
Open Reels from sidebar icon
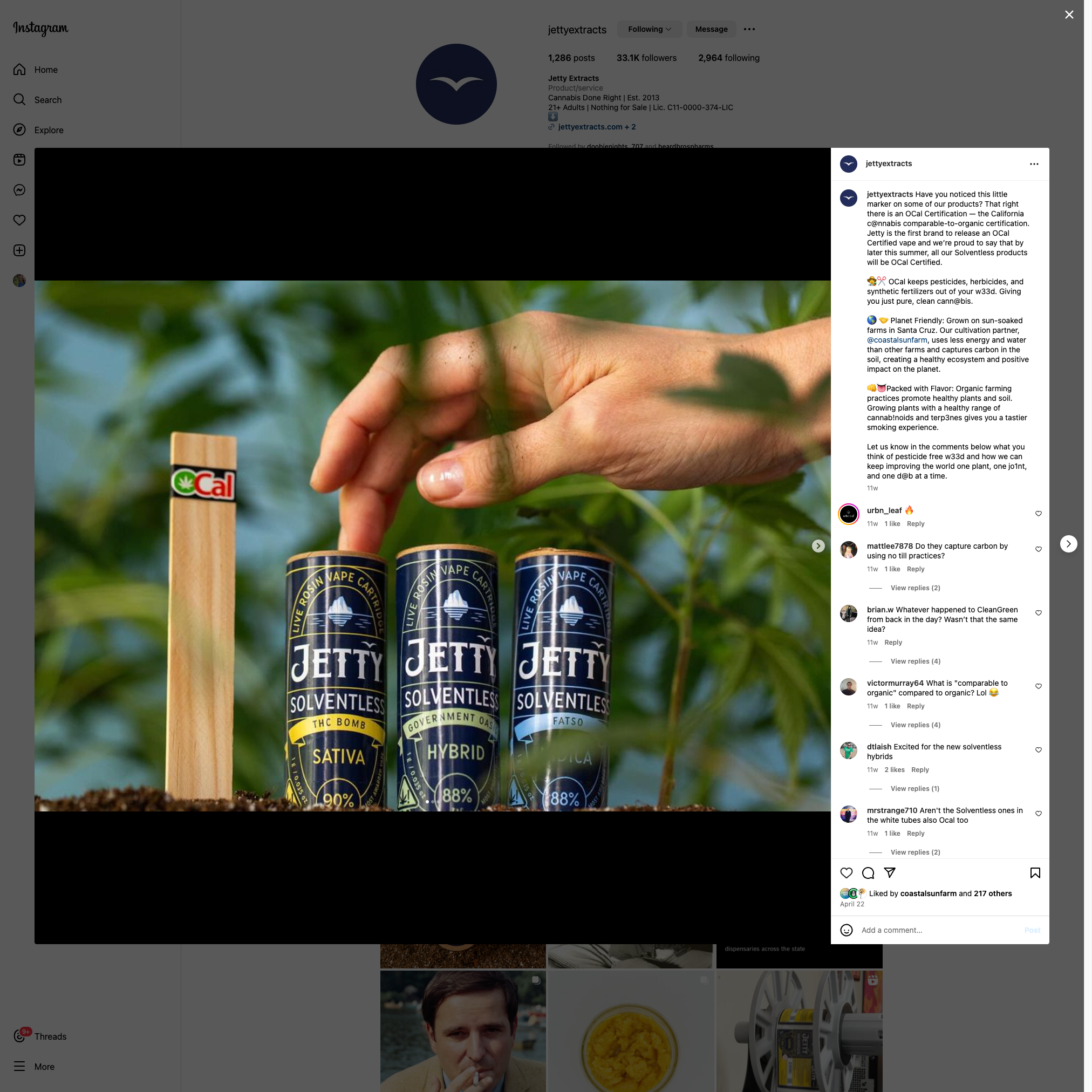pyautogui.click(x=19, y=160)
